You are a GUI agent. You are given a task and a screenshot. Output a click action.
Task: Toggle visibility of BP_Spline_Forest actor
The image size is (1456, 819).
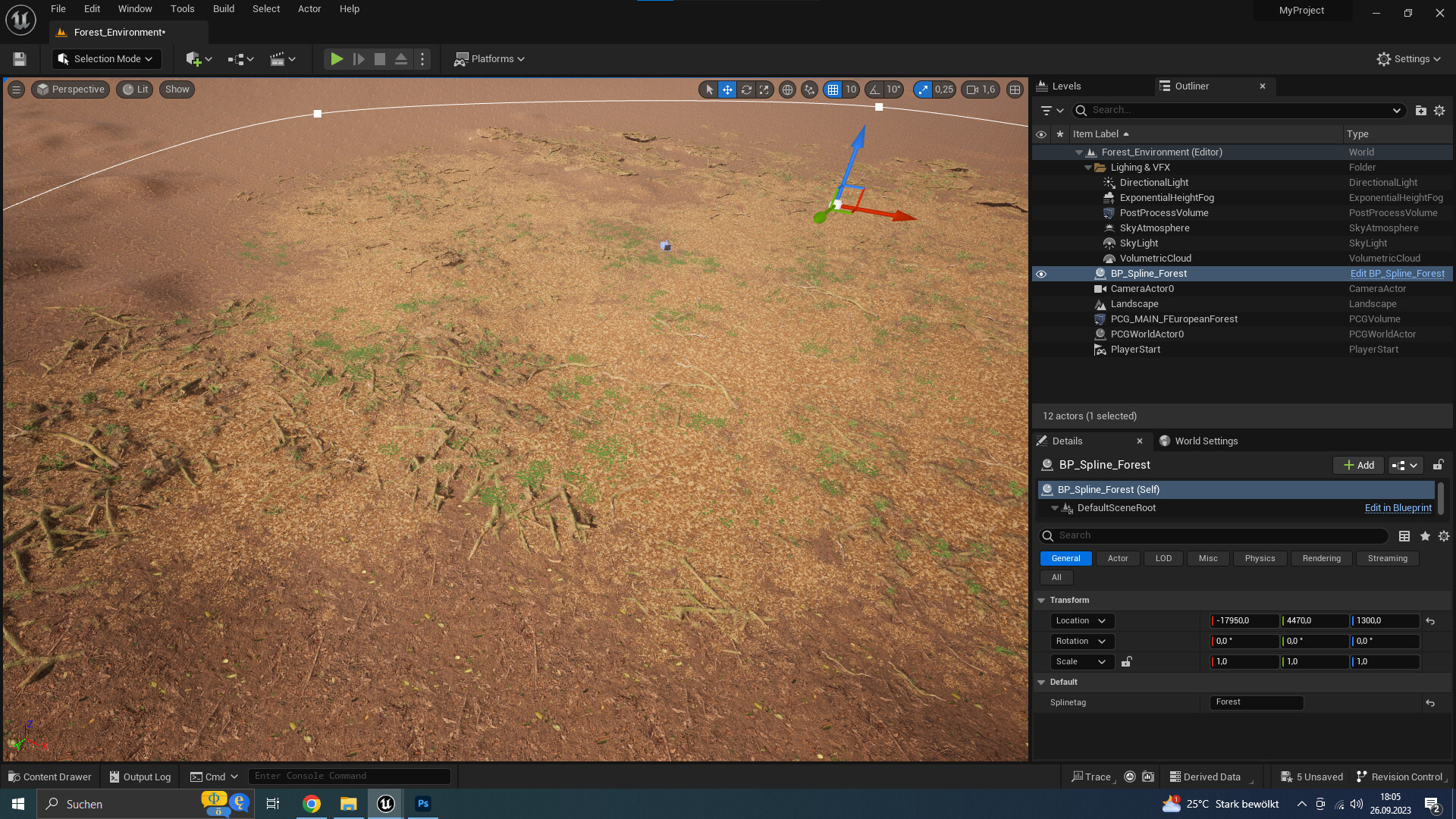tap(1041, 274)
